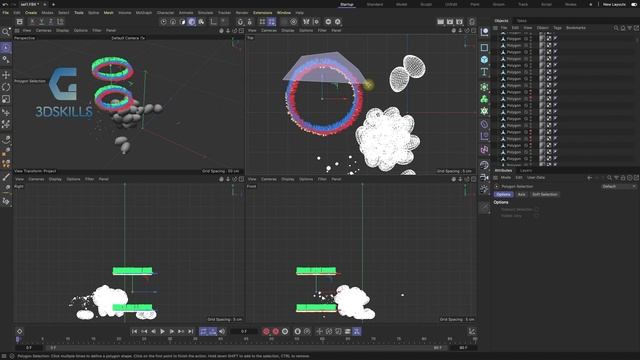Toggle the Y axis lock

coord(42,22)
